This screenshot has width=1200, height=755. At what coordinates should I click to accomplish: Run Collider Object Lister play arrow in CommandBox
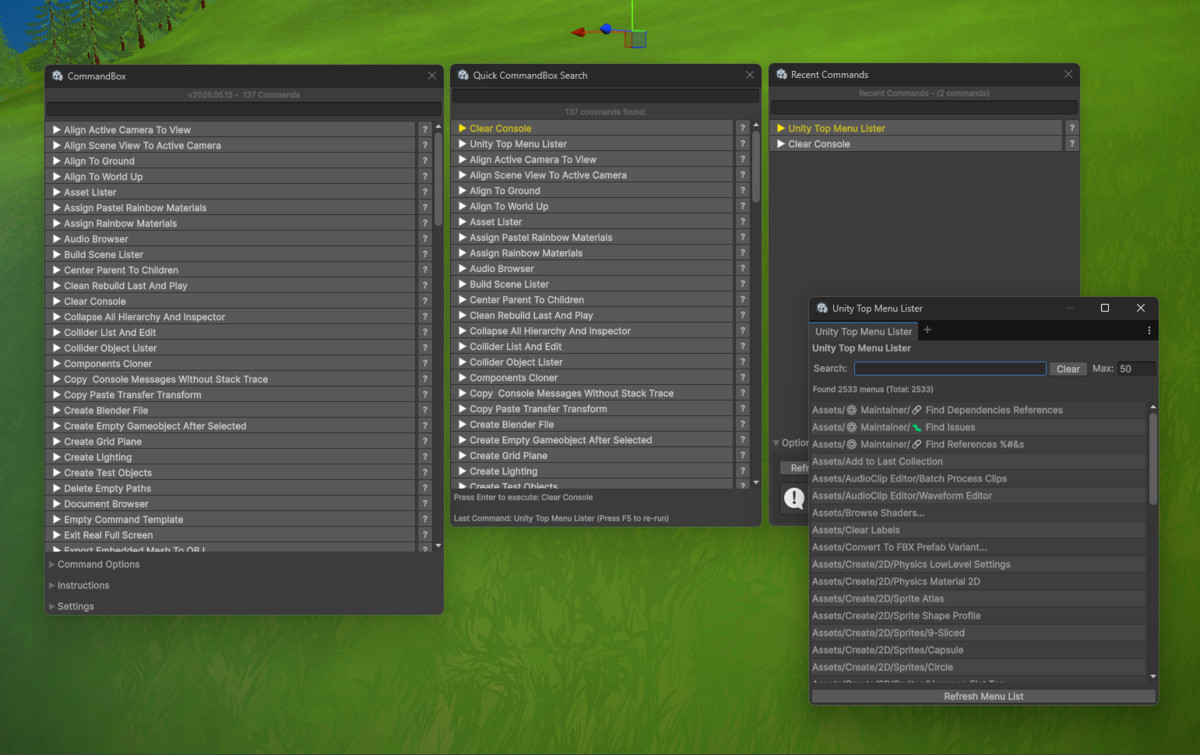click(x=57, y=348)
